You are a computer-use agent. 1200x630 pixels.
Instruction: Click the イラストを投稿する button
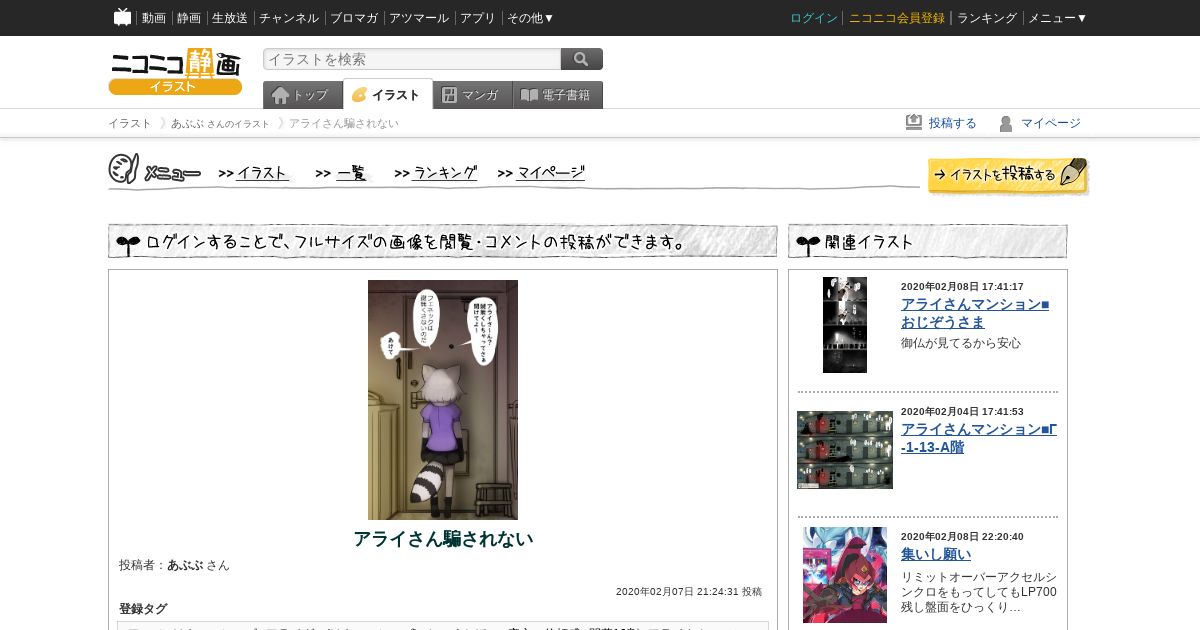(1008, 176)
